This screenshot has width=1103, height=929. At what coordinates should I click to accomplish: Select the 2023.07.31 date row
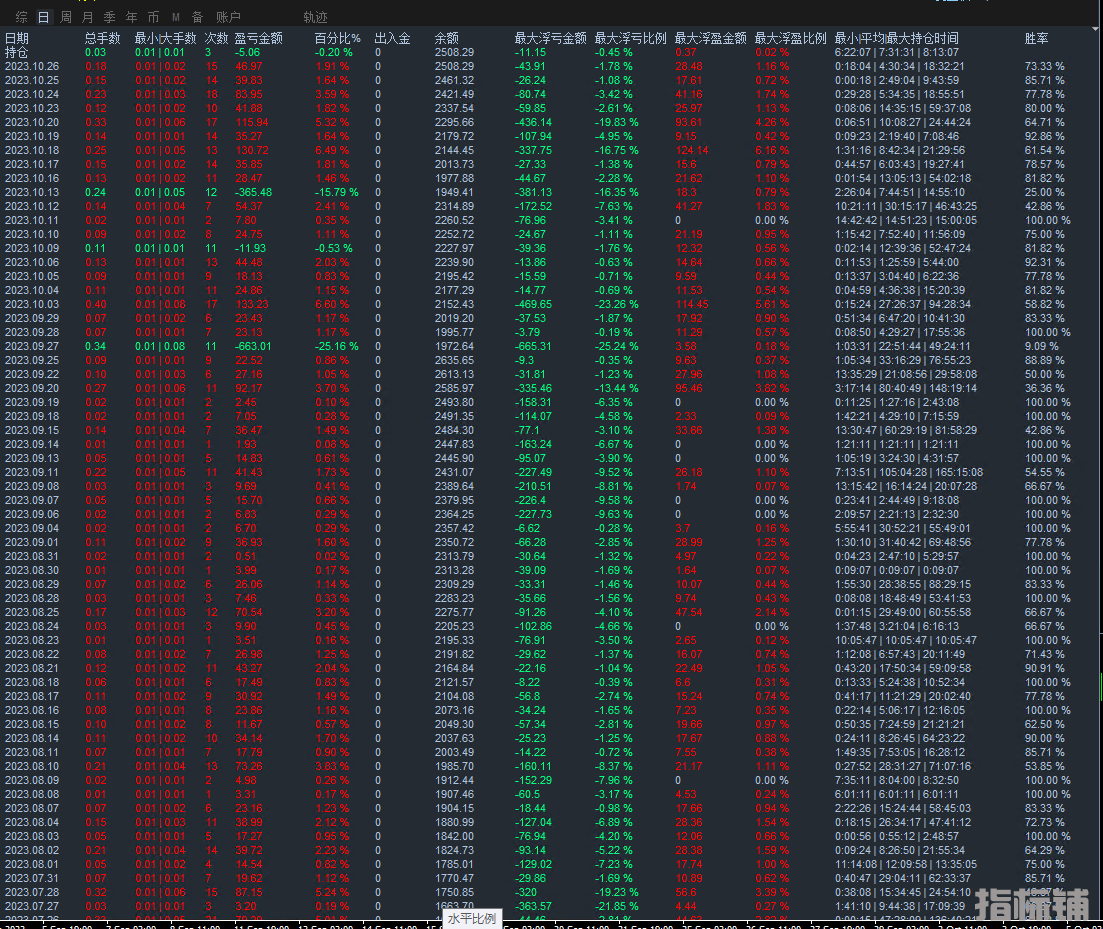pyautogui.click(x=32, y=878)
